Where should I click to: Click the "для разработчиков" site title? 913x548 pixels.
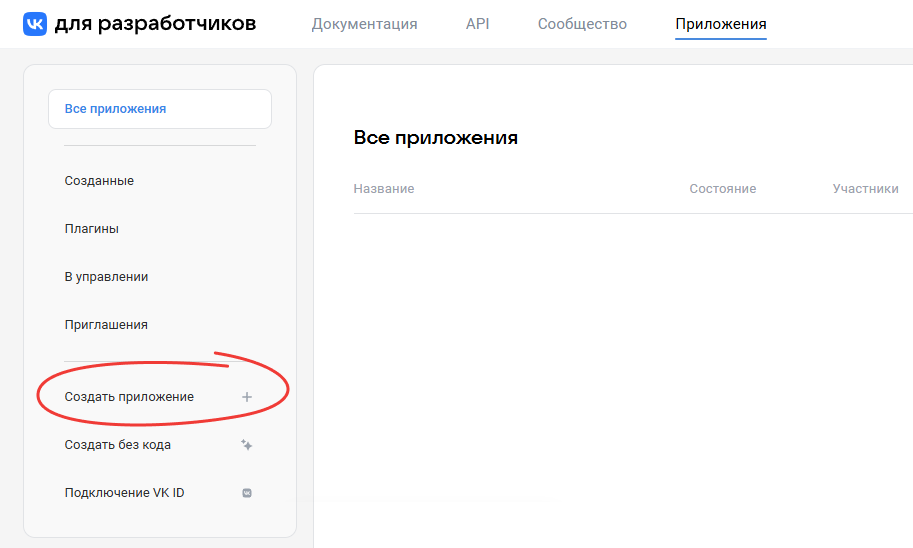(x=155, y=23)
